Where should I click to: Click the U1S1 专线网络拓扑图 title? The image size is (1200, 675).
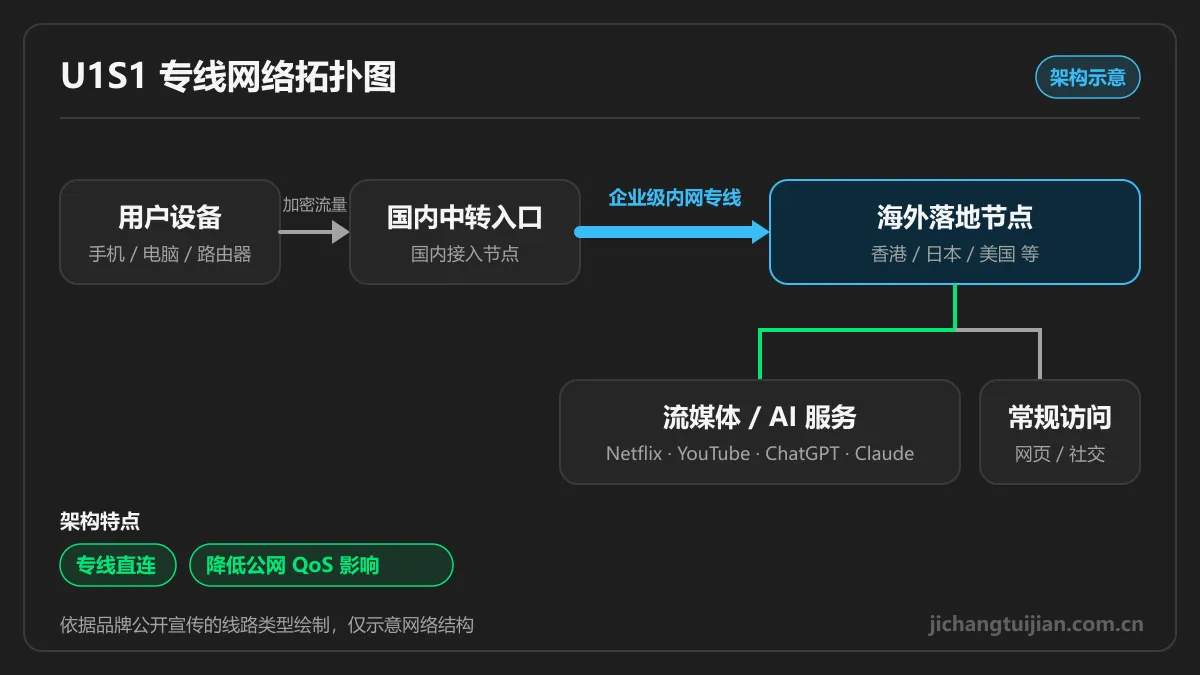(x=229, y=77)
